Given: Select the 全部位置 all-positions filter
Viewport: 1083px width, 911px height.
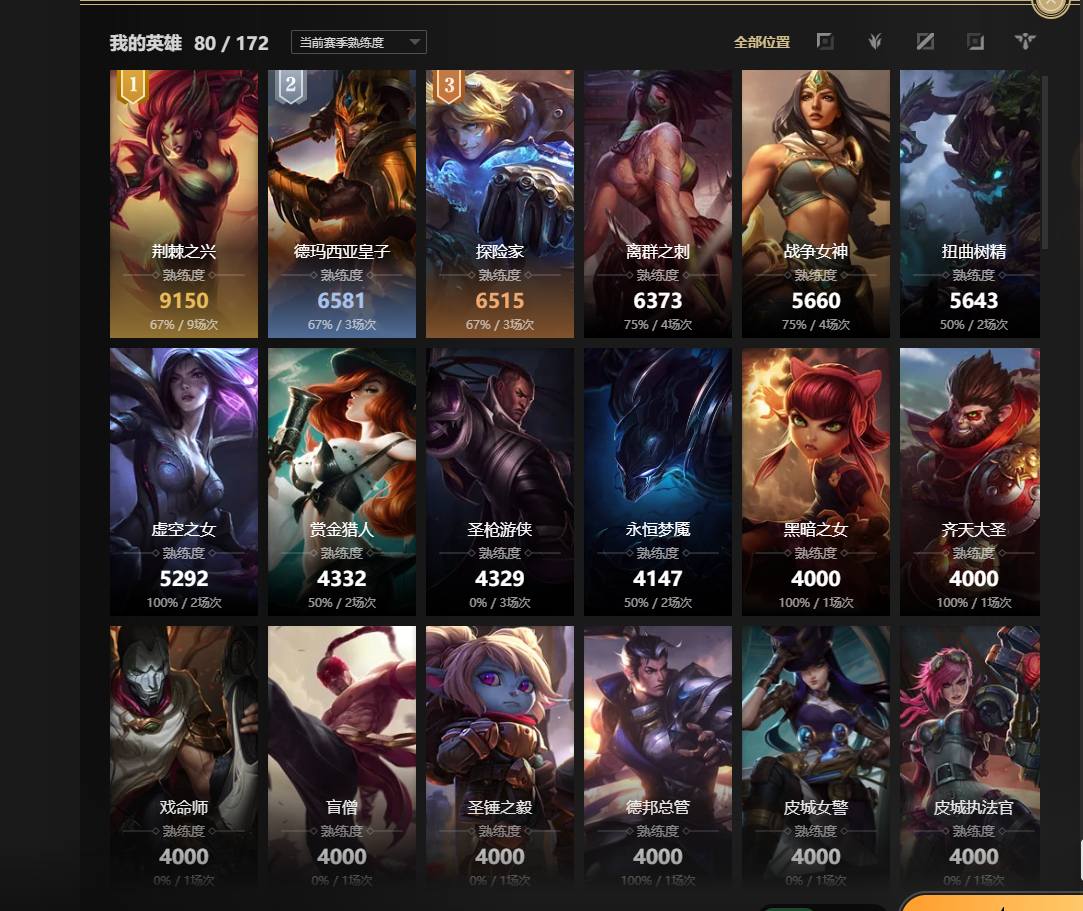Looking at the screenshot, I should click(x=762, y=42).
